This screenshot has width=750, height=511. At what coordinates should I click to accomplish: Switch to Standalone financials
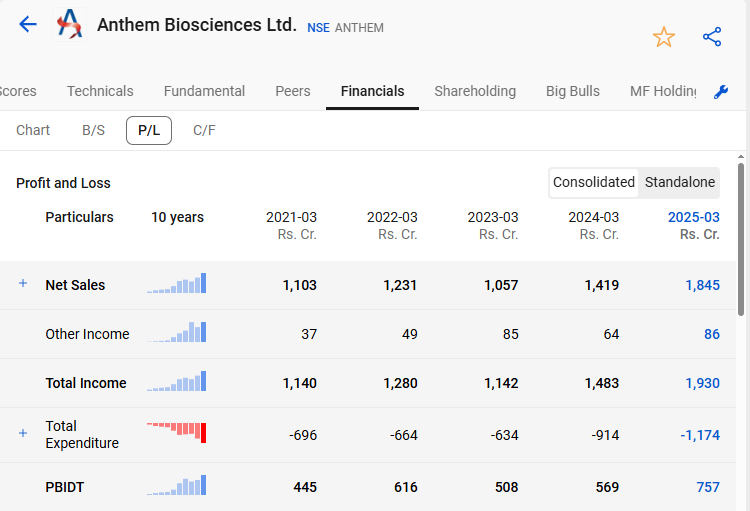pyautogui.click(x=680, y=182)
